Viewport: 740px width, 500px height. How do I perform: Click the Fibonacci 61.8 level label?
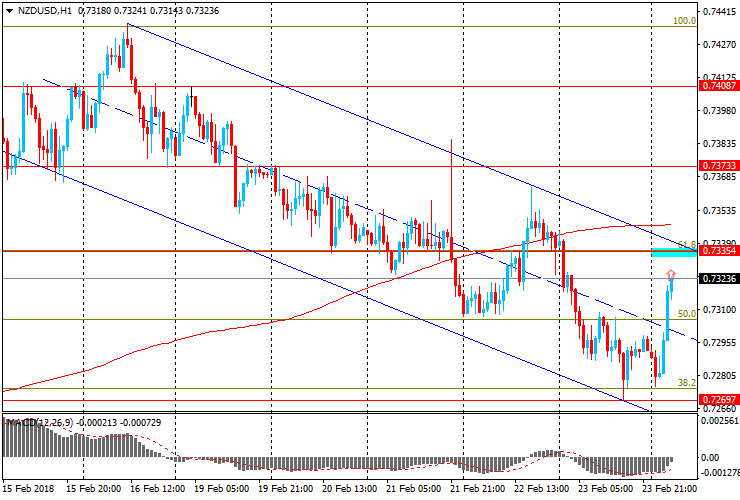click(687, 245)
